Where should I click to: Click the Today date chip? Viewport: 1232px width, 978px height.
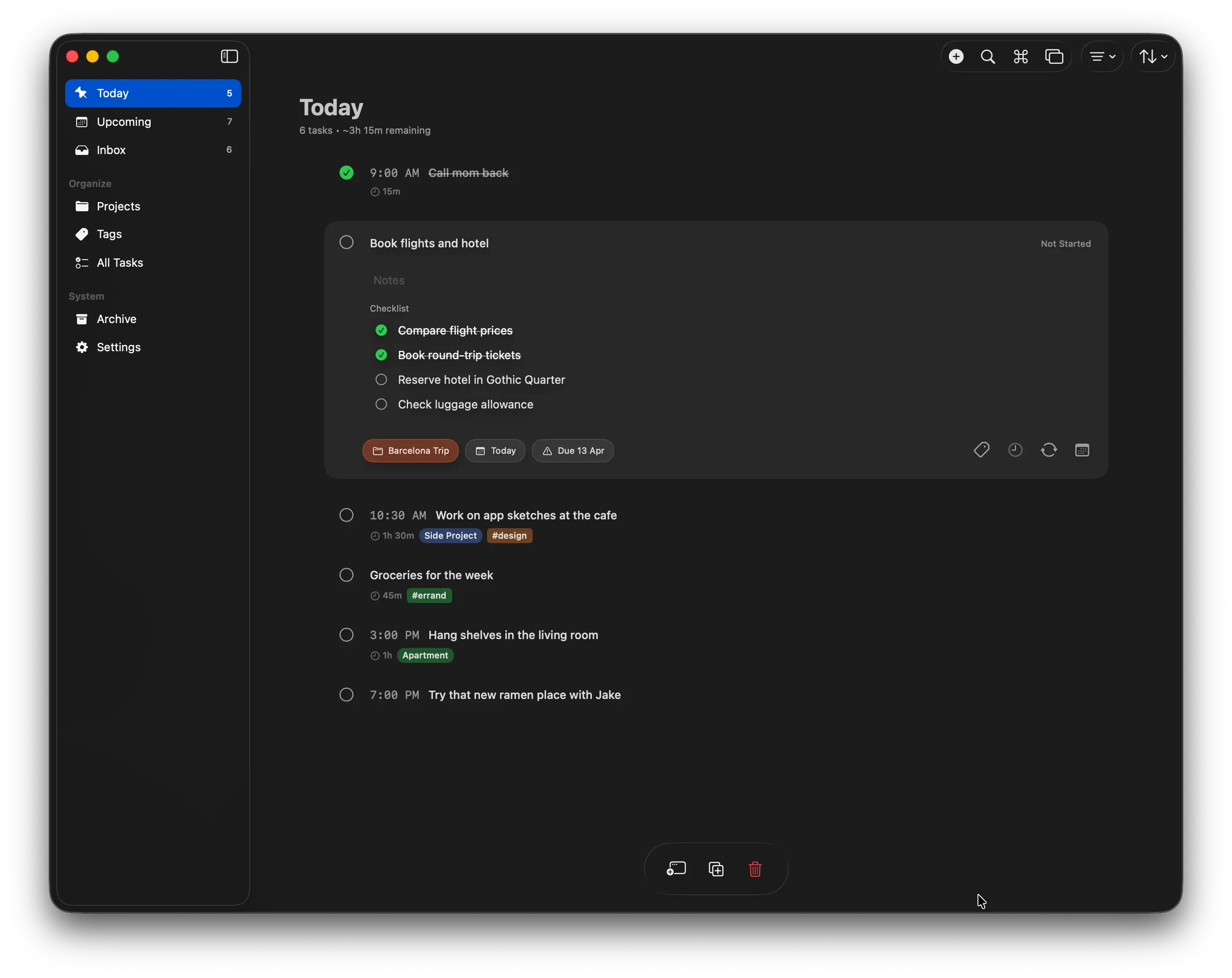click(495, 450)
